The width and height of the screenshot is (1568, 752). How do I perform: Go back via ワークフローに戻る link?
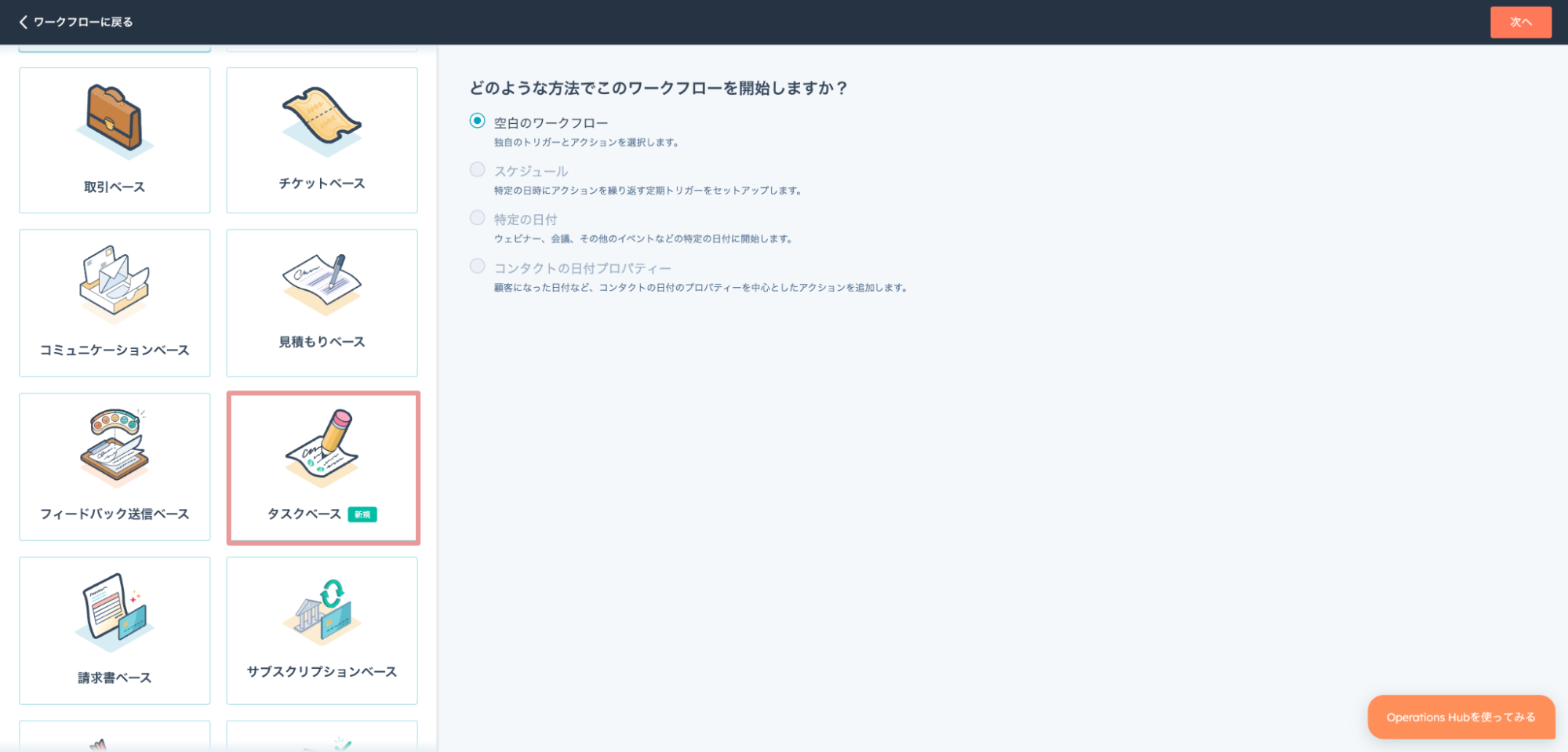tap(83, 22)
